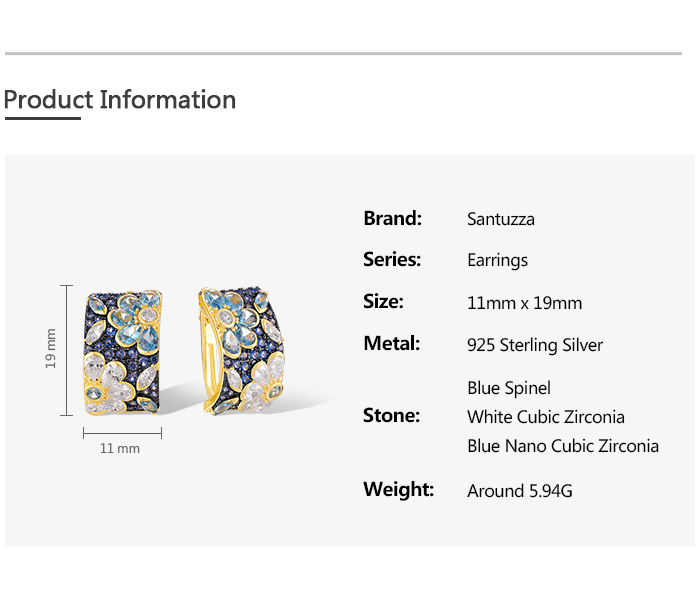Select the White Cubic Zirconia stone entry
This screenshot has width=700, height=596.
click(546, 417)
